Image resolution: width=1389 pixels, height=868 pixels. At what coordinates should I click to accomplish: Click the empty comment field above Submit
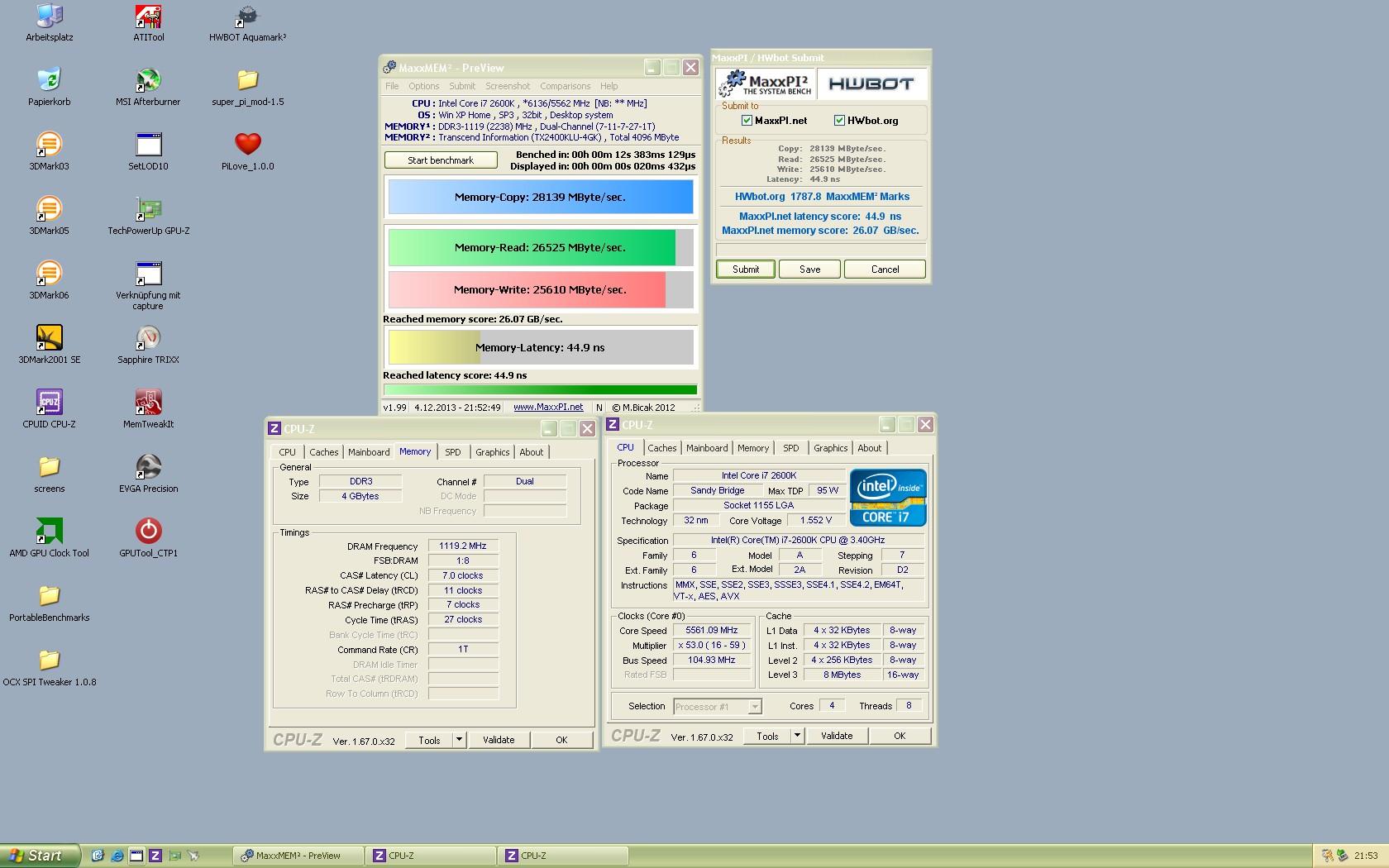[x=820, y=249]
